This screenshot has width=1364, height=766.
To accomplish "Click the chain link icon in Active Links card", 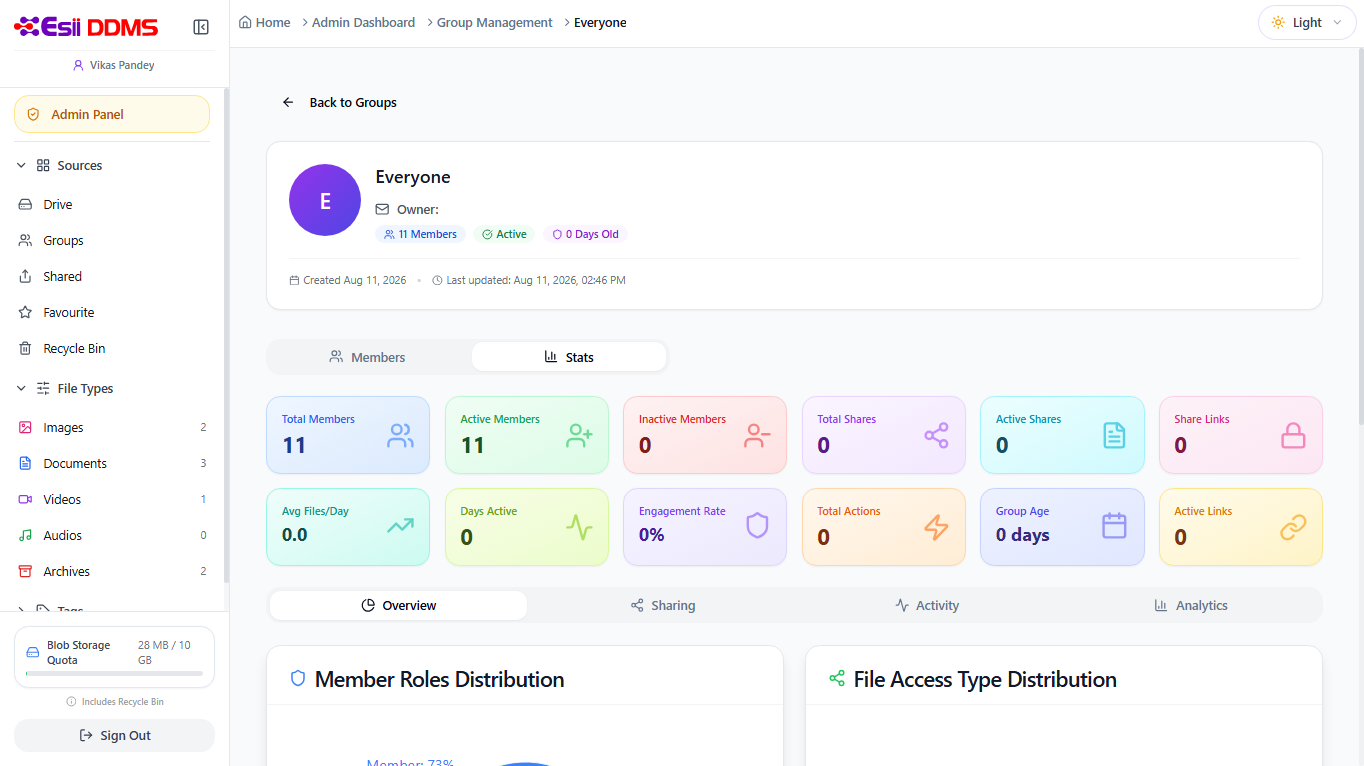I will (1294, 526).
